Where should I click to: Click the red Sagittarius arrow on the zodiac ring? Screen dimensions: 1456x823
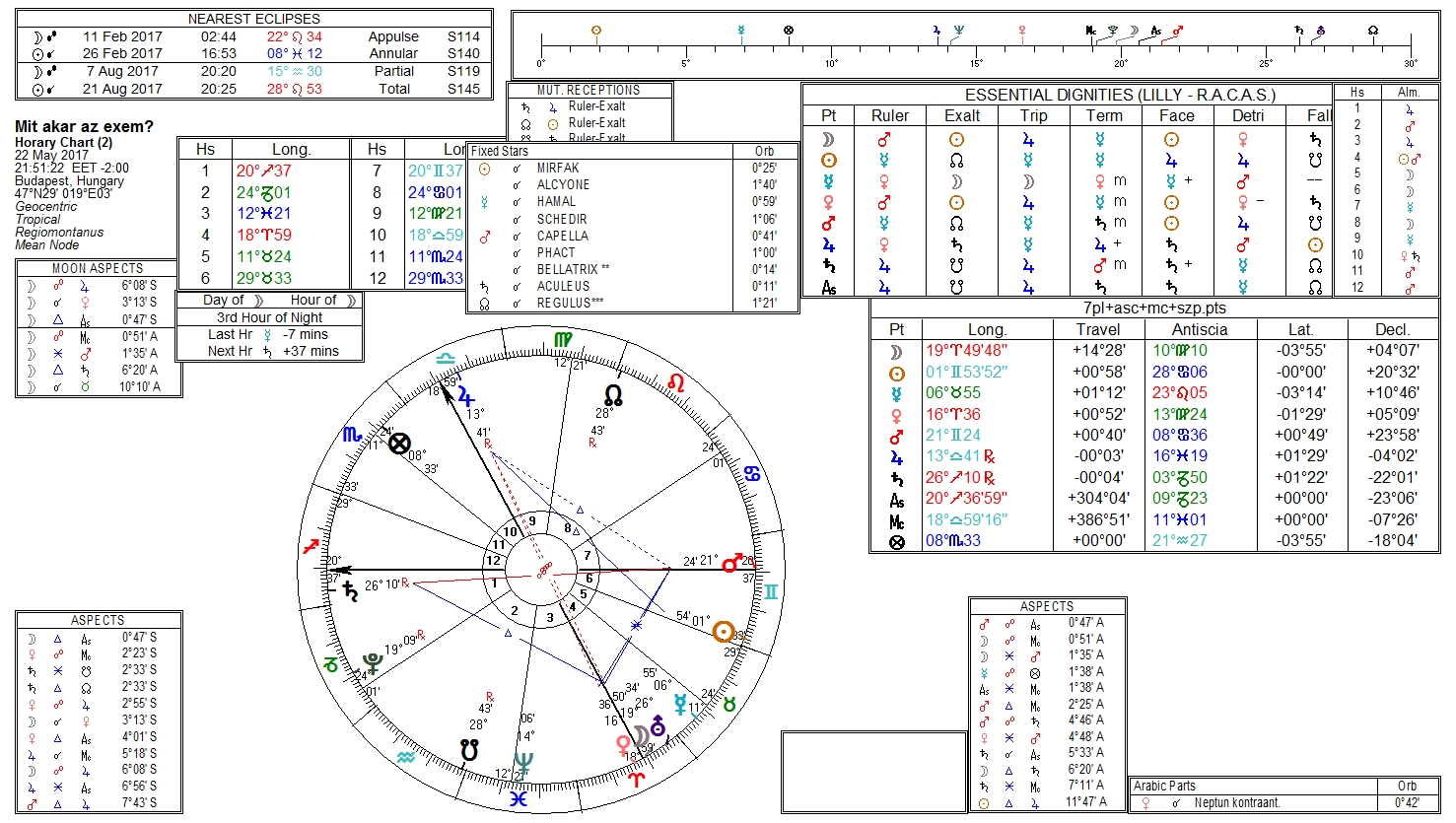coord(314,545)
